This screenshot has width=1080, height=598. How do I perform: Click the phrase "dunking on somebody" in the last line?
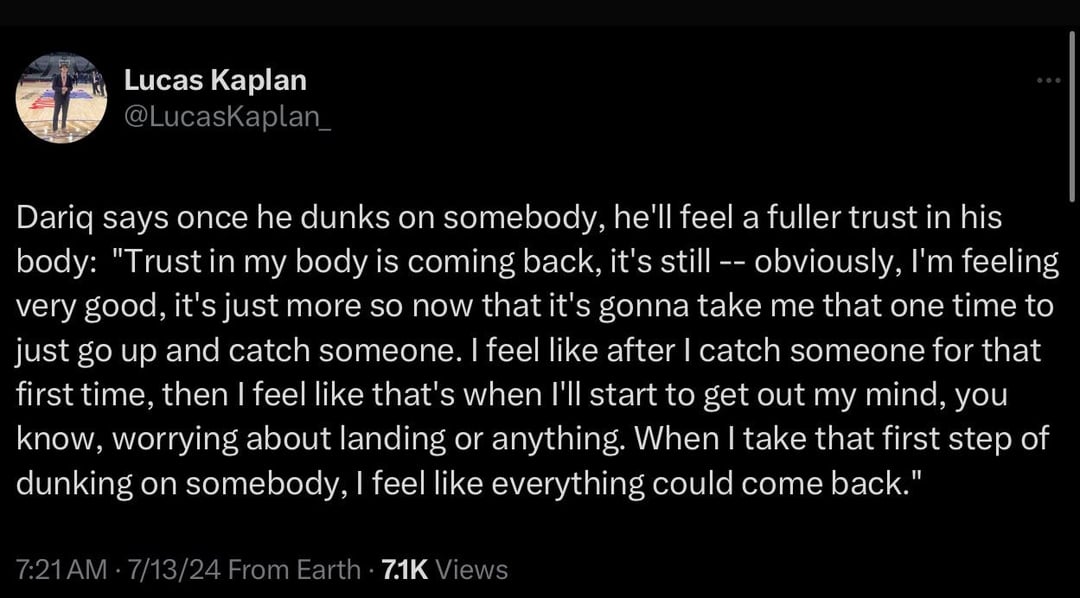[x=171, y=482]
